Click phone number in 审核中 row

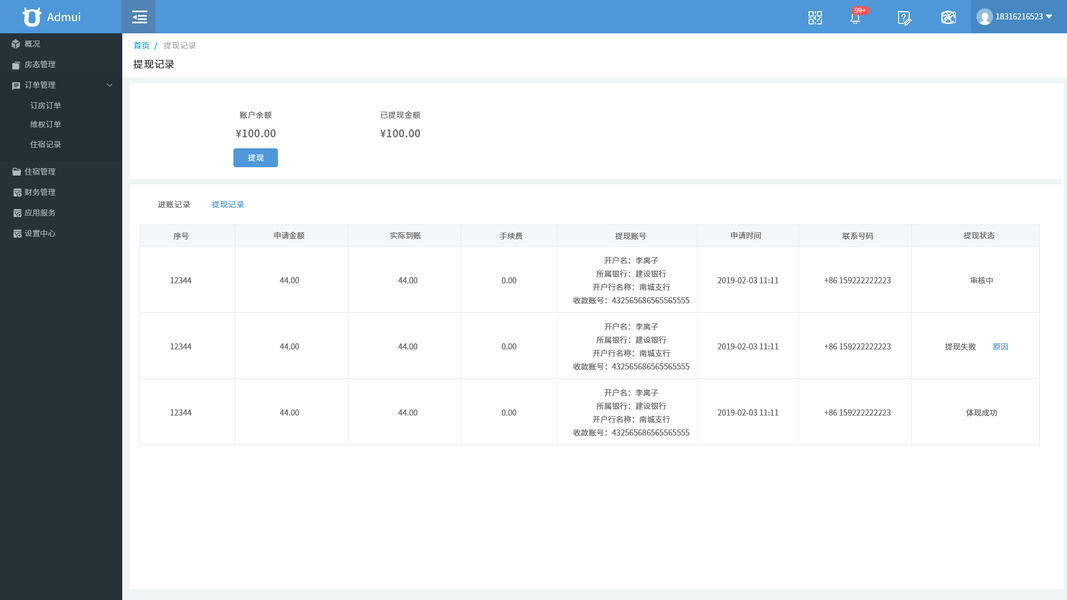(x=857, y=280)
